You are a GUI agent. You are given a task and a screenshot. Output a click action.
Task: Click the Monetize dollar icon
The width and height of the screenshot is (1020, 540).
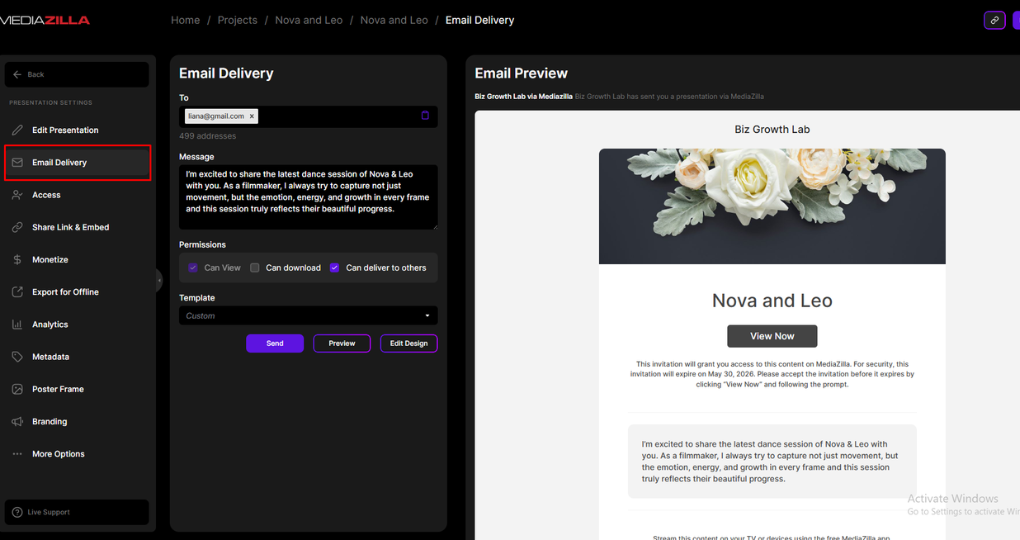click(18, 260)
